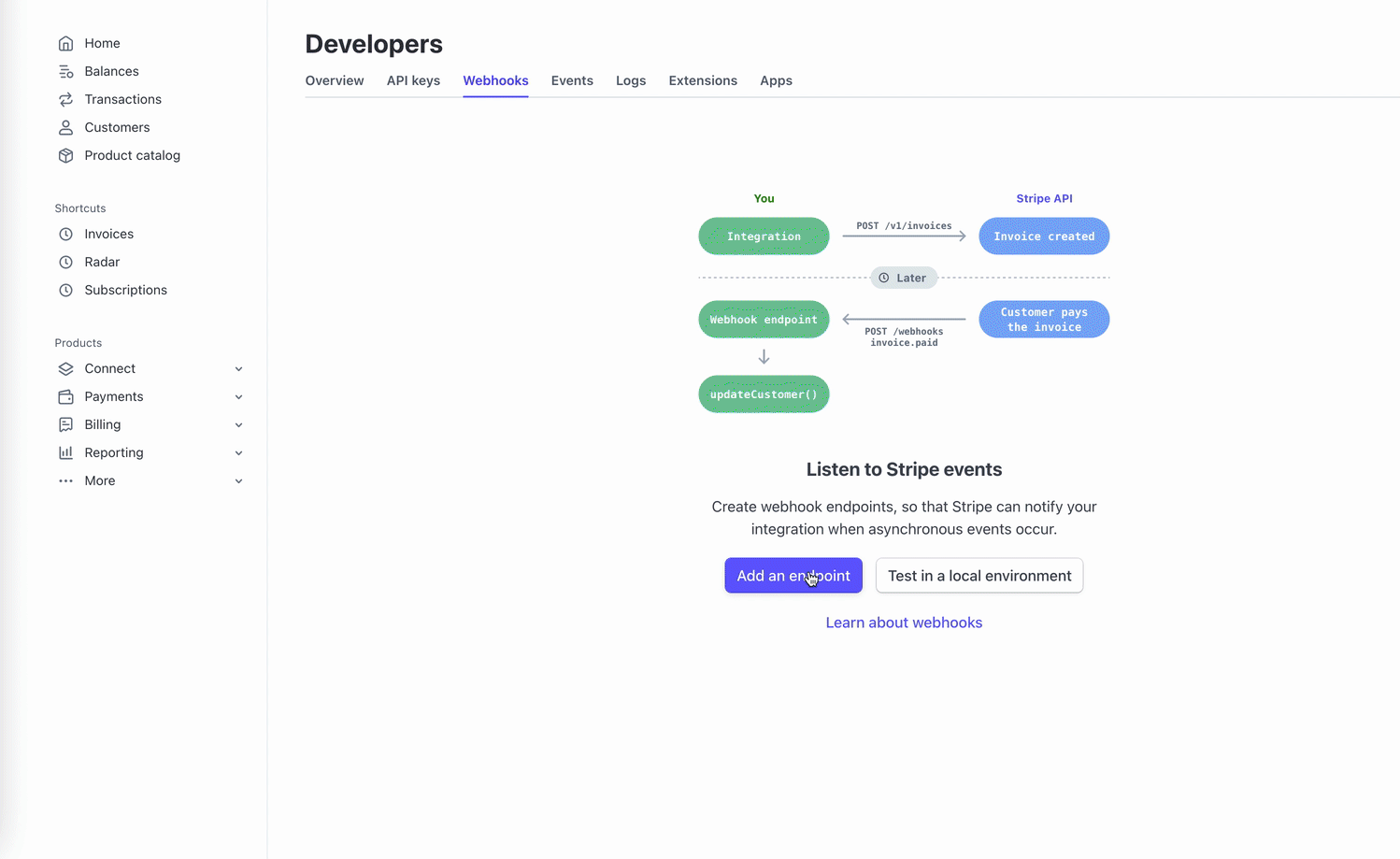Click the Connect layers icon

tap(65, 368)
